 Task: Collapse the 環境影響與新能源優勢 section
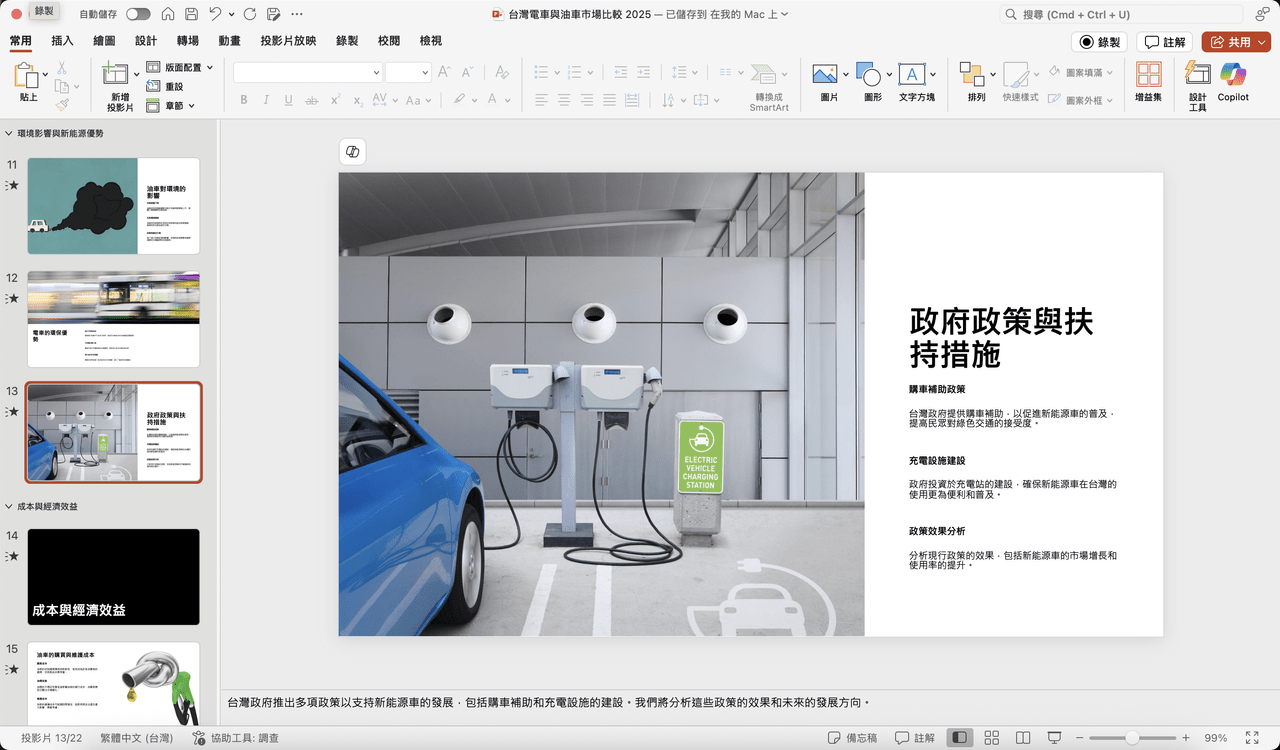tap(9, 133)
